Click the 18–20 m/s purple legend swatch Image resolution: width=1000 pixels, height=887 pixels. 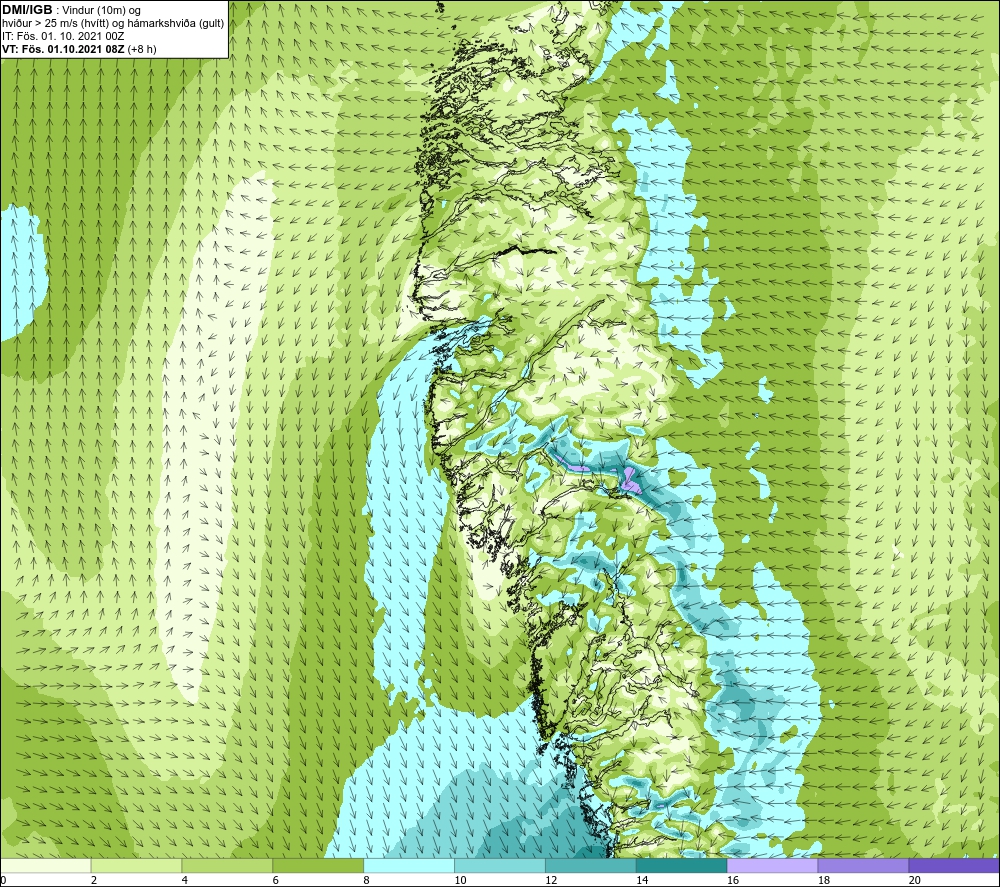coord(864,865)
